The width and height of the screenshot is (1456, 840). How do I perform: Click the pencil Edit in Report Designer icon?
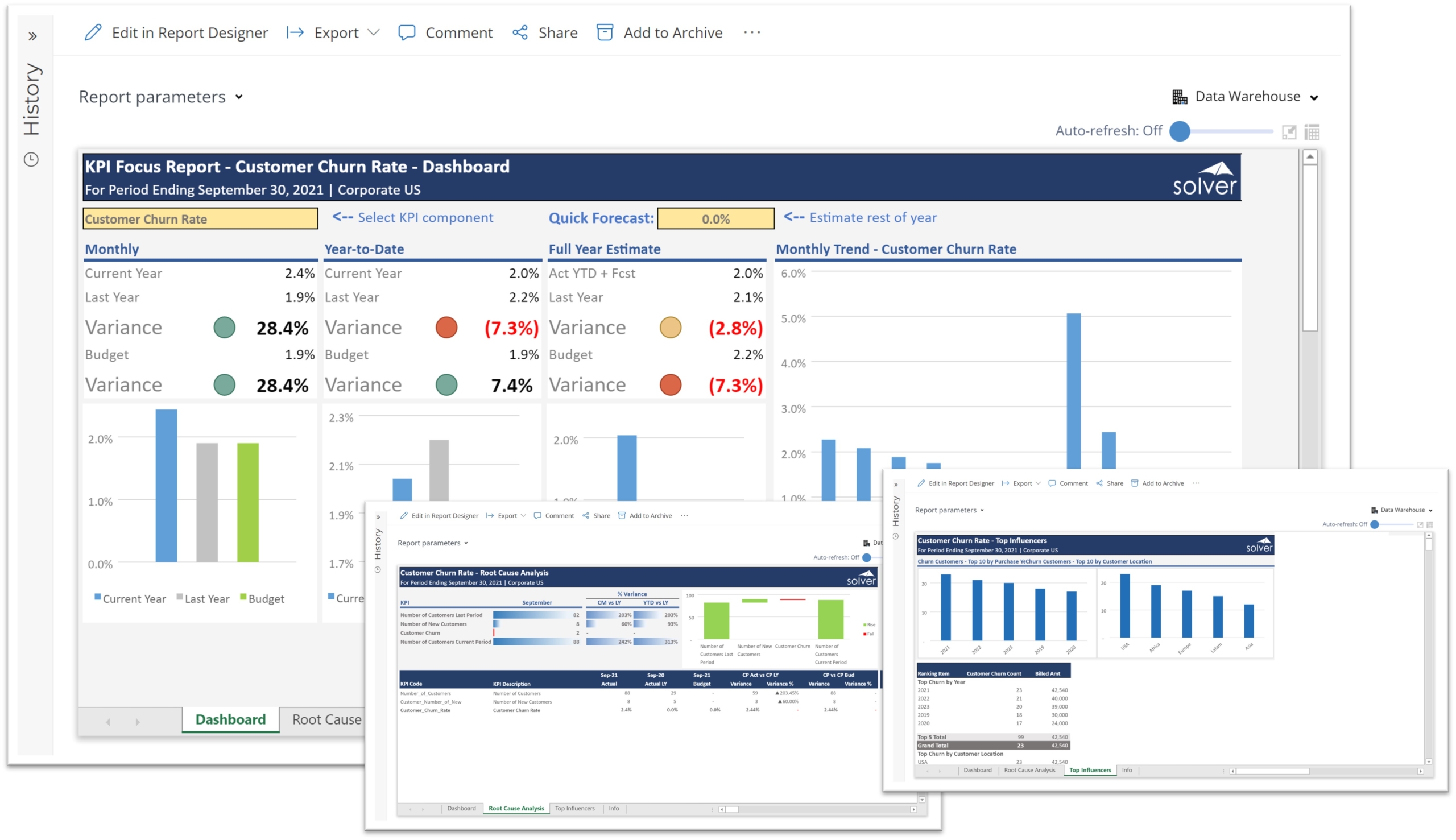(93, 32)
